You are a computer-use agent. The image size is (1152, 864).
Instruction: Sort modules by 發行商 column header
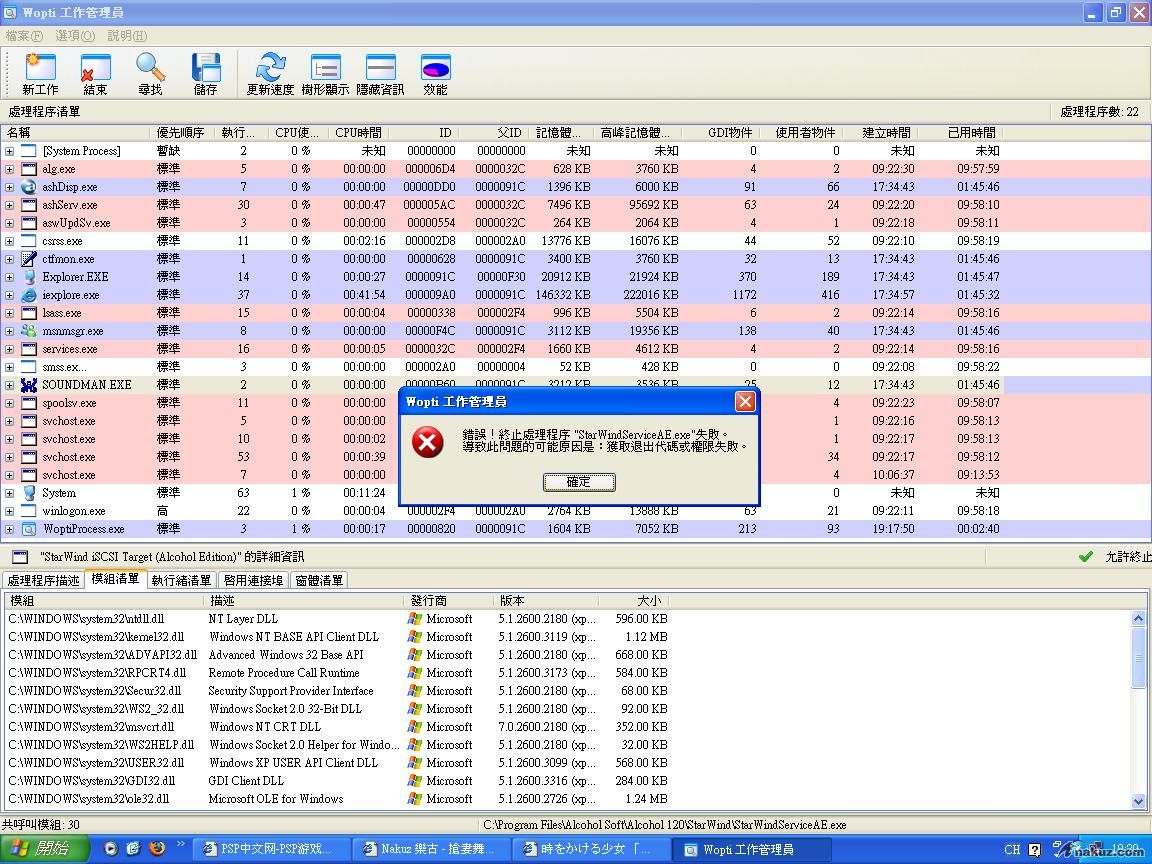[449, 601]
